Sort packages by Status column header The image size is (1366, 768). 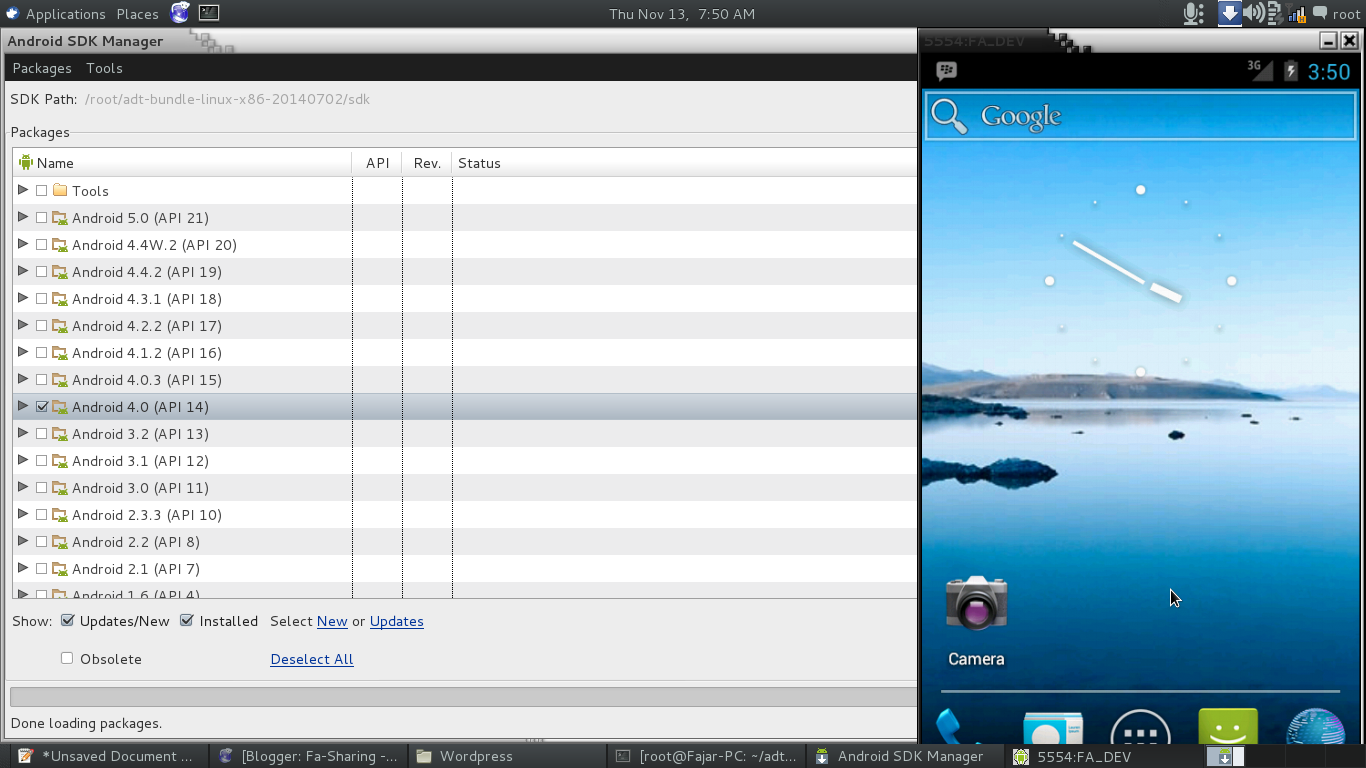(684, 162)
